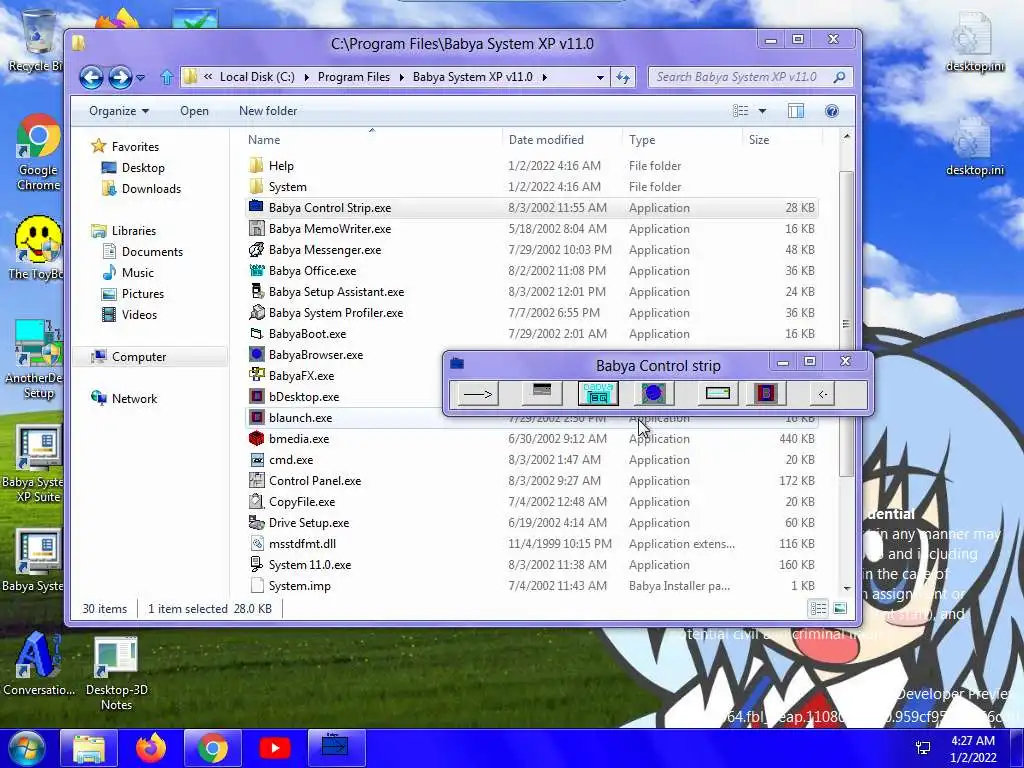Open Explorer Help button
Image resolution: width=1024 pixels, height=768 pixels.
point(831,111)
